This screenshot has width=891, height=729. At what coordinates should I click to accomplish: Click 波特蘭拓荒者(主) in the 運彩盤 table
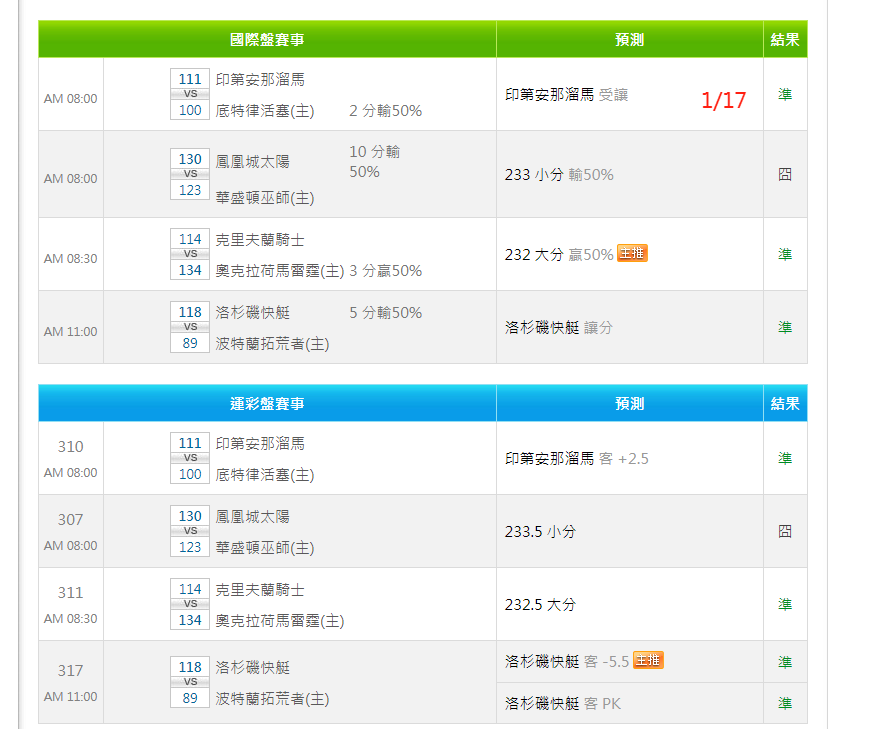click(272, 698)
